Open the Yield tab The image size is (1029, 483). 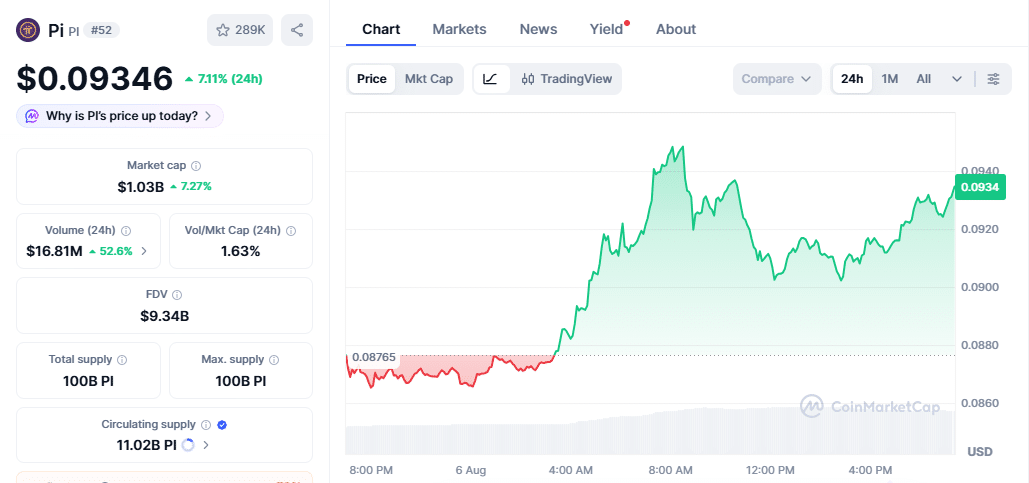point(606,30)
